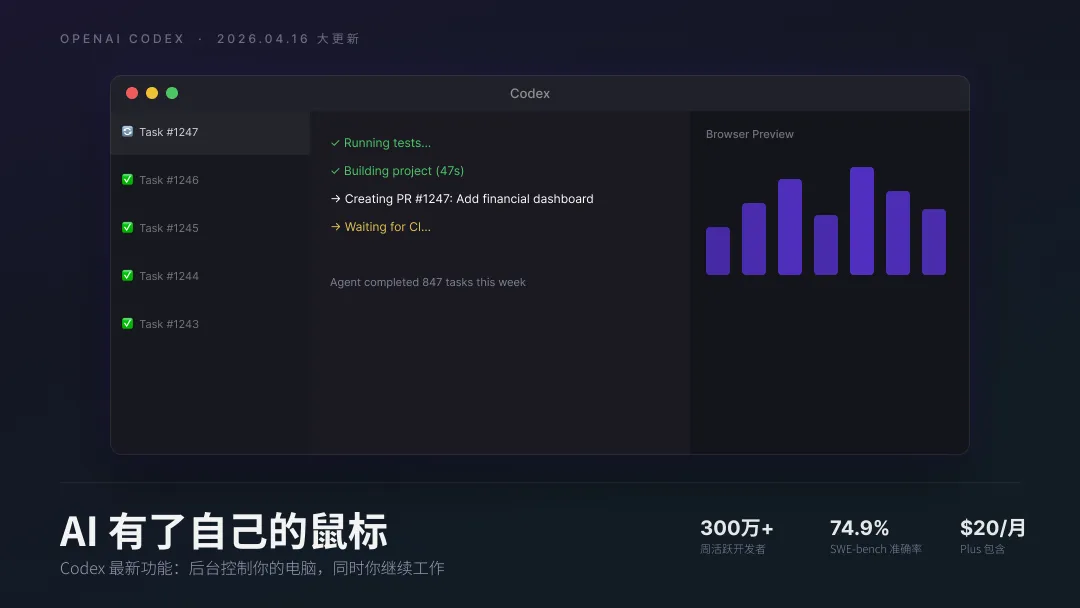Click the '周活跃开发者' caption
1080x608 pixels.
pyautogui.click(x=733, y=549)
